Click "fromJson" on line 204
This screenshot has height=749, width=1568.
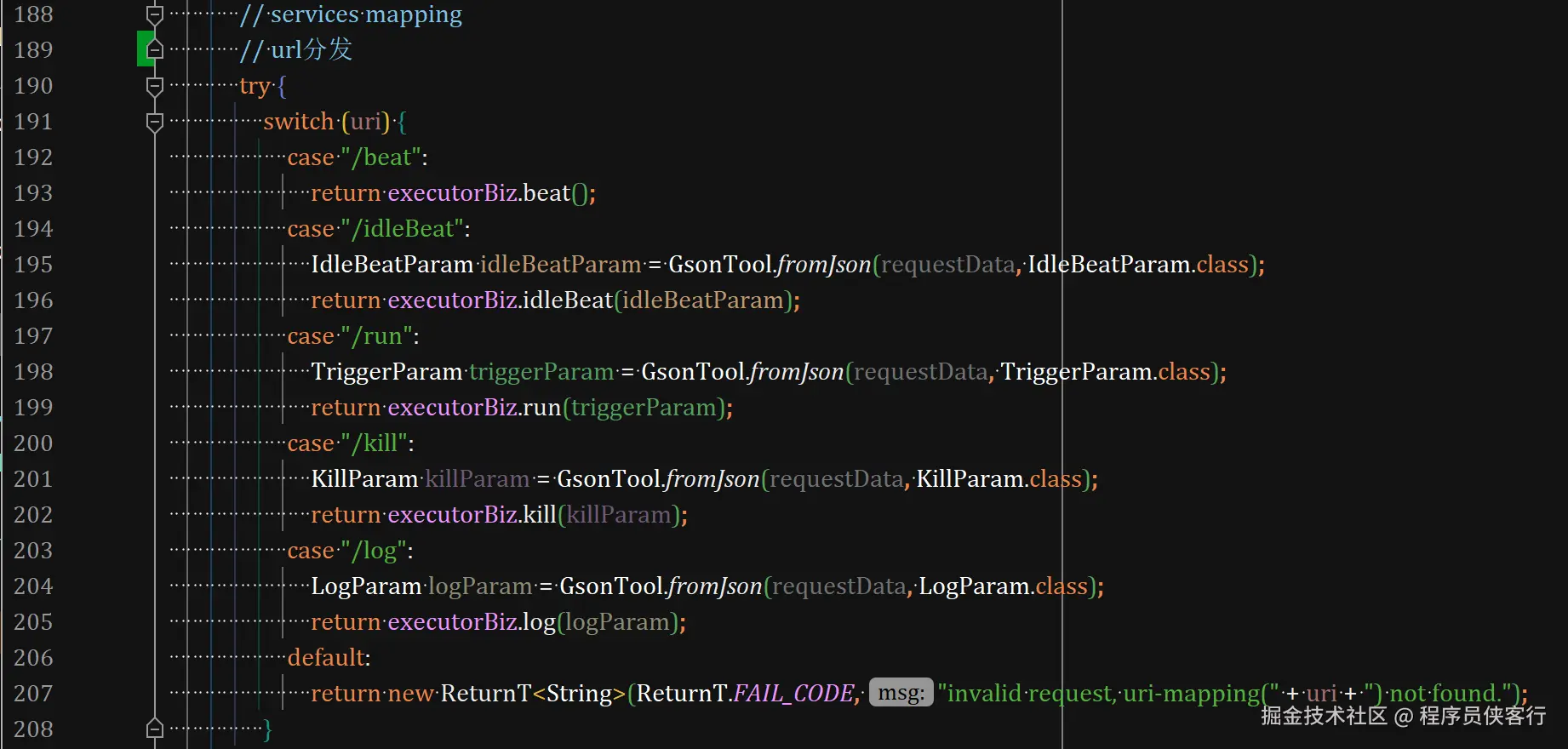715,586
